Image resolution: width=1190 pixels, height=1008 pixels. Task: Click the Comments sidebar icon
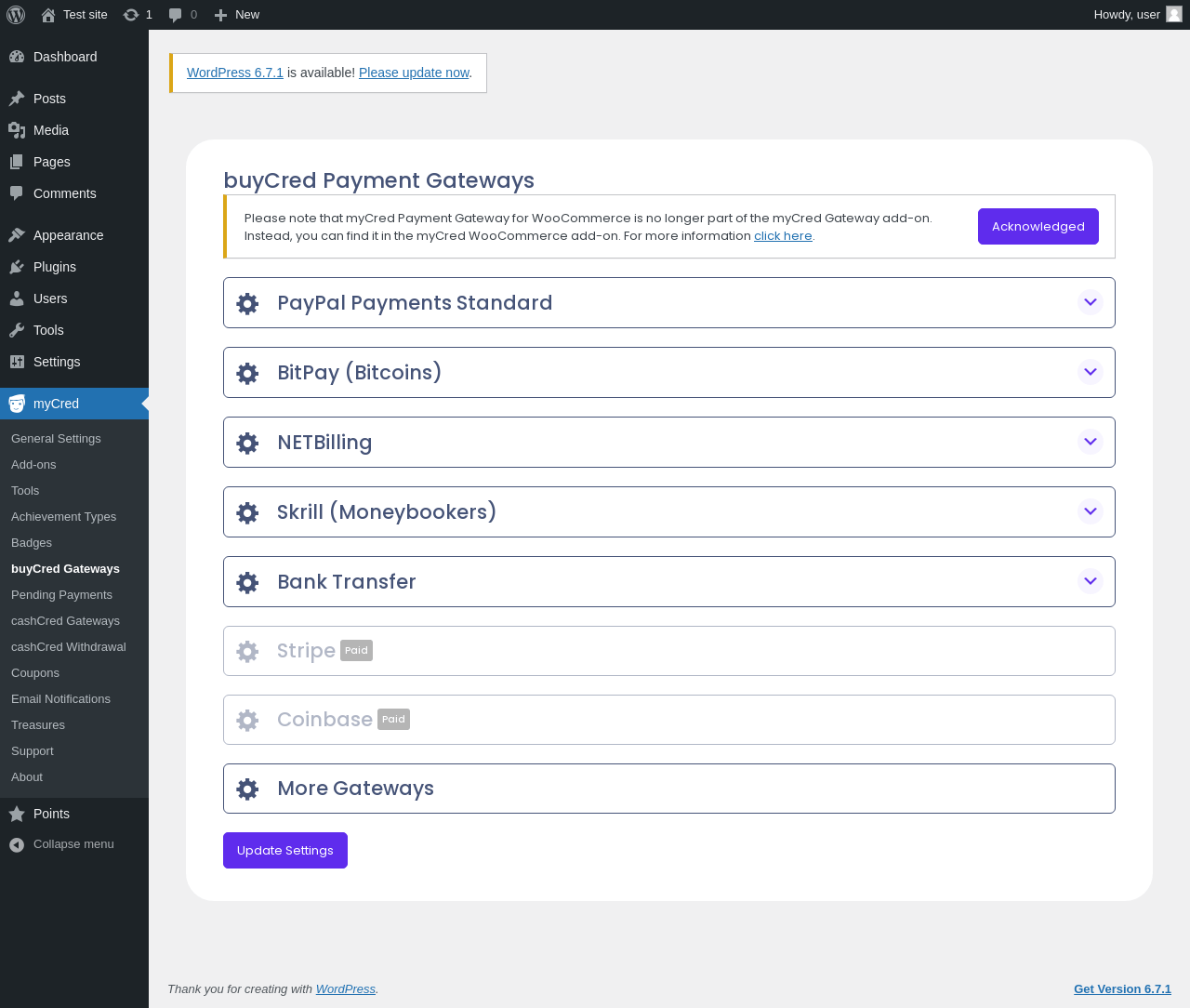pyautogui.click(x=17, y=193)
